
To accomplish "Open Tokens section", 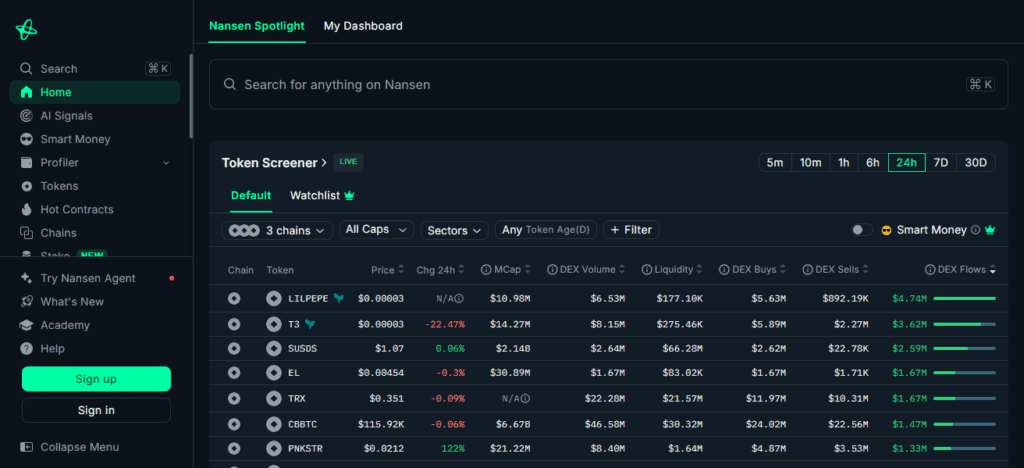I will (x=95, y=186).
